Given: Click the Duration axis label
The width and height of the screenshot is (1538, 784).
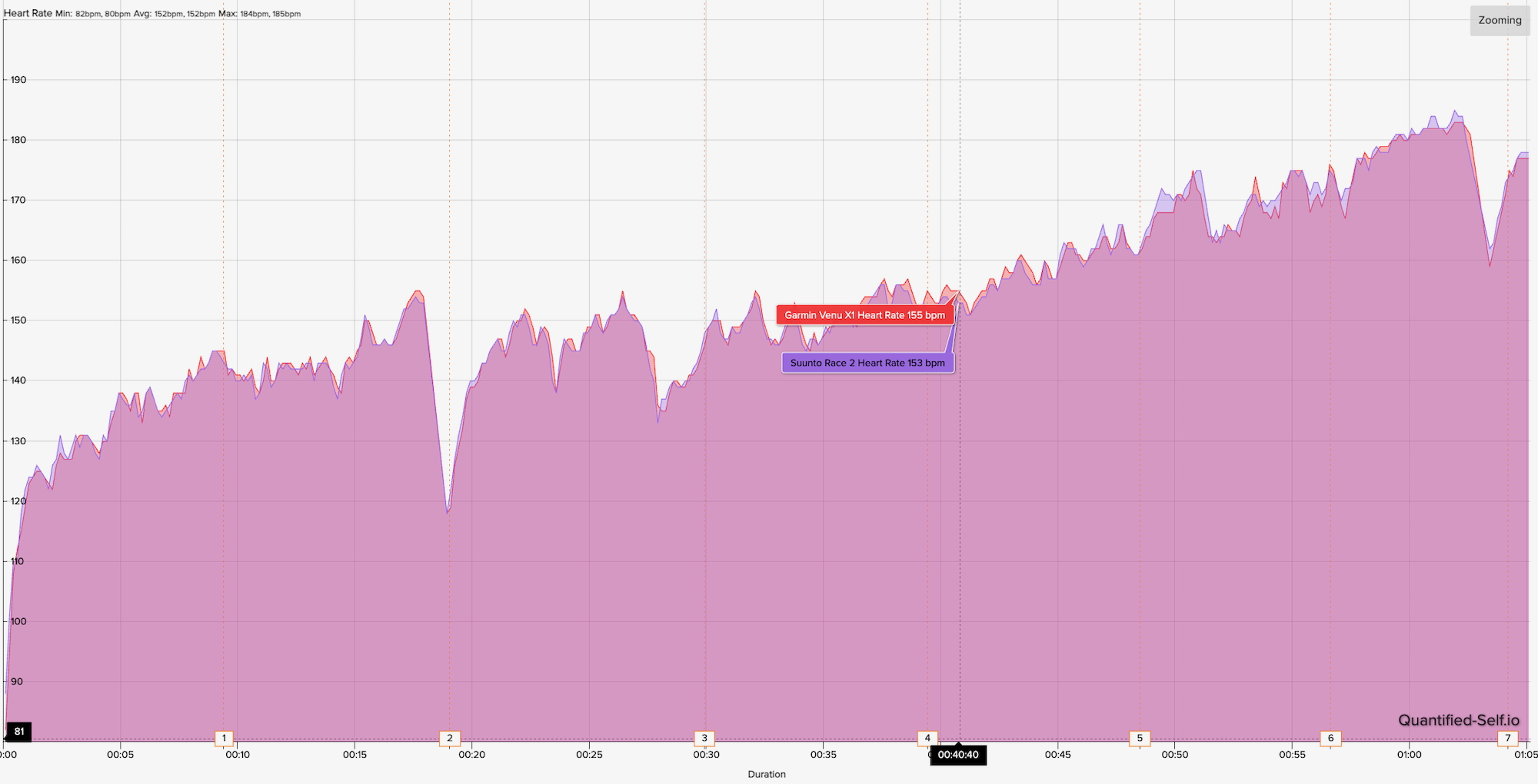Looking at the screenshot, I should click(767, 774).
